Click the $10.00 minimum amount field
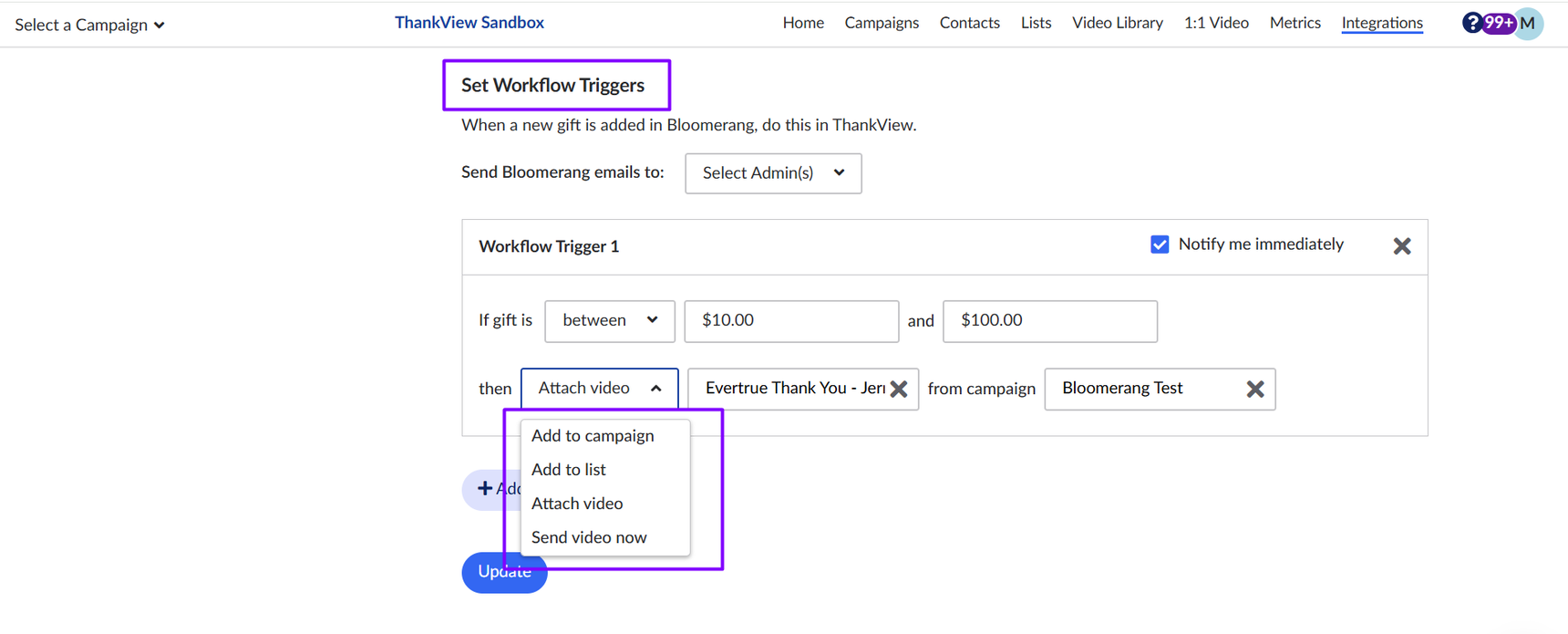Screen dimensions: 1568x634 pos(791,321)
